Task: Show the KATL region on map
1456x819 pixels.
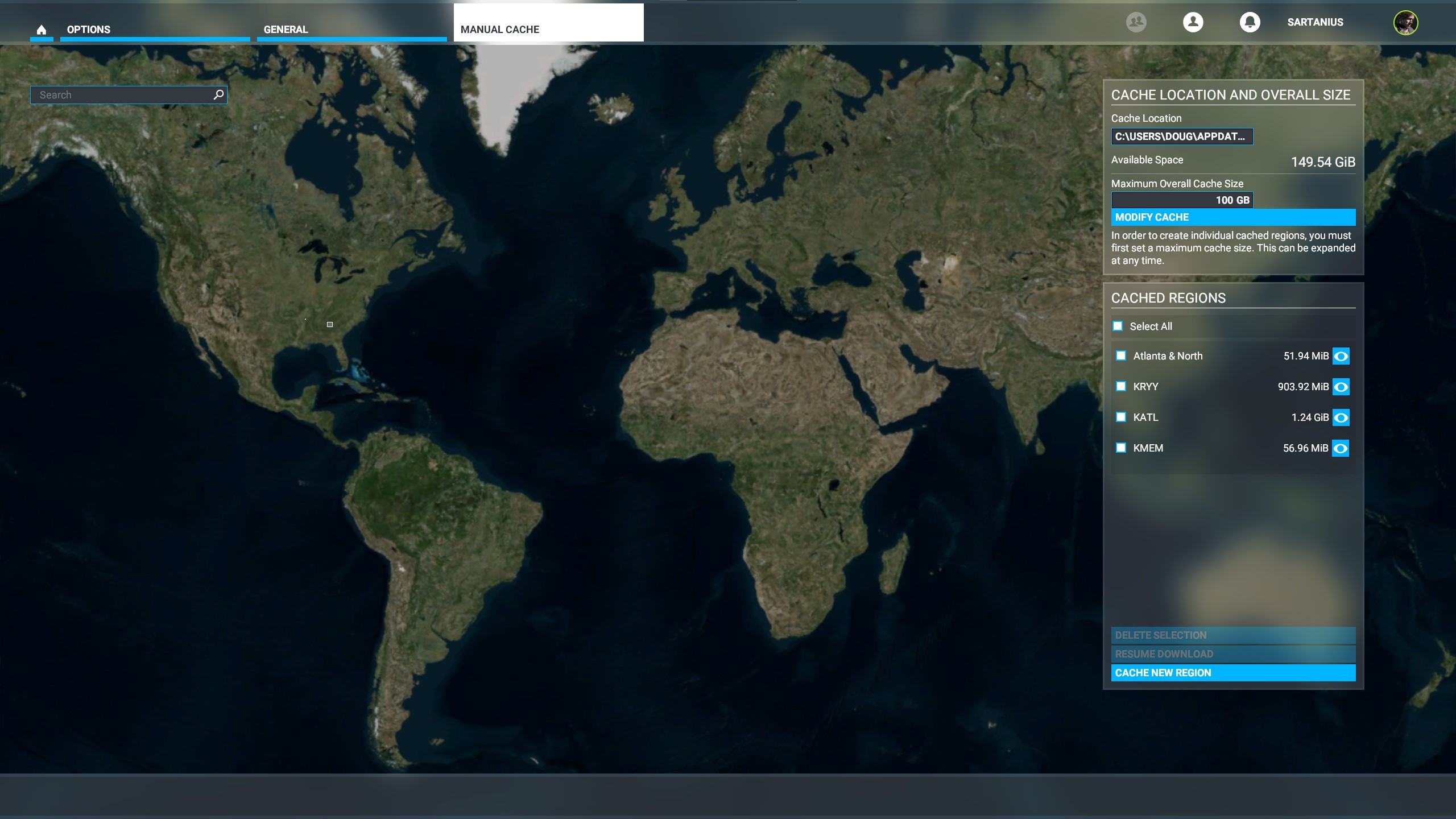Action: 1341,417
